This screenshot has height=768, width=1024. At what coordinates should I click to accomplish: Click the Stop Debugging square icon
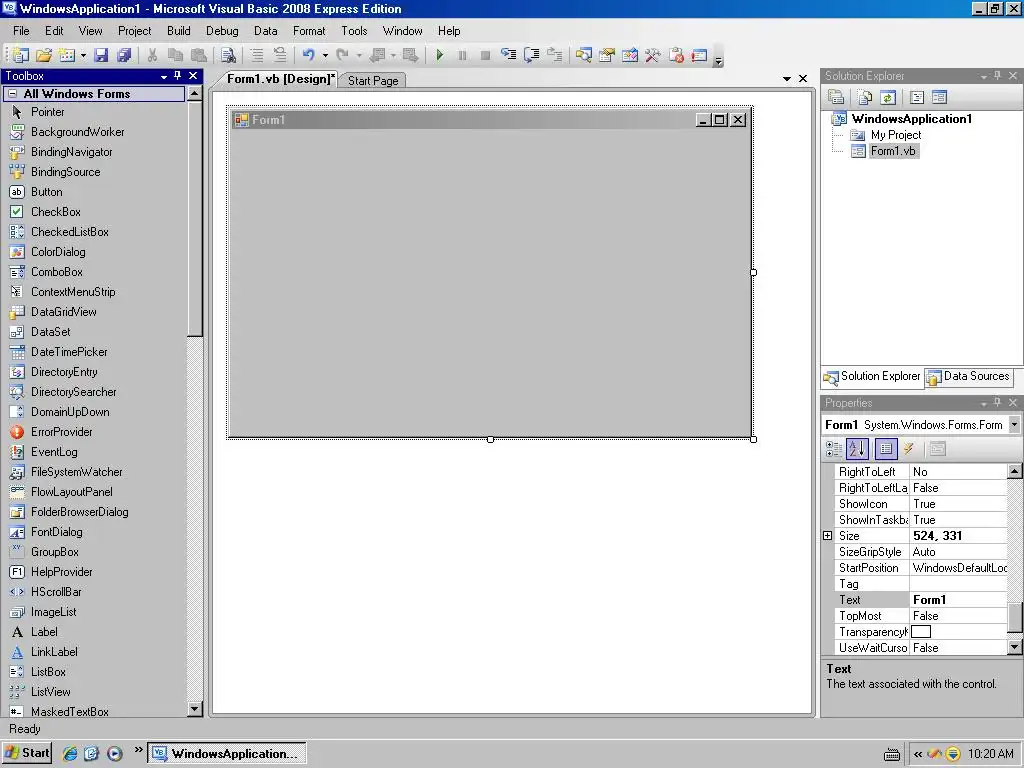point(485,56)
